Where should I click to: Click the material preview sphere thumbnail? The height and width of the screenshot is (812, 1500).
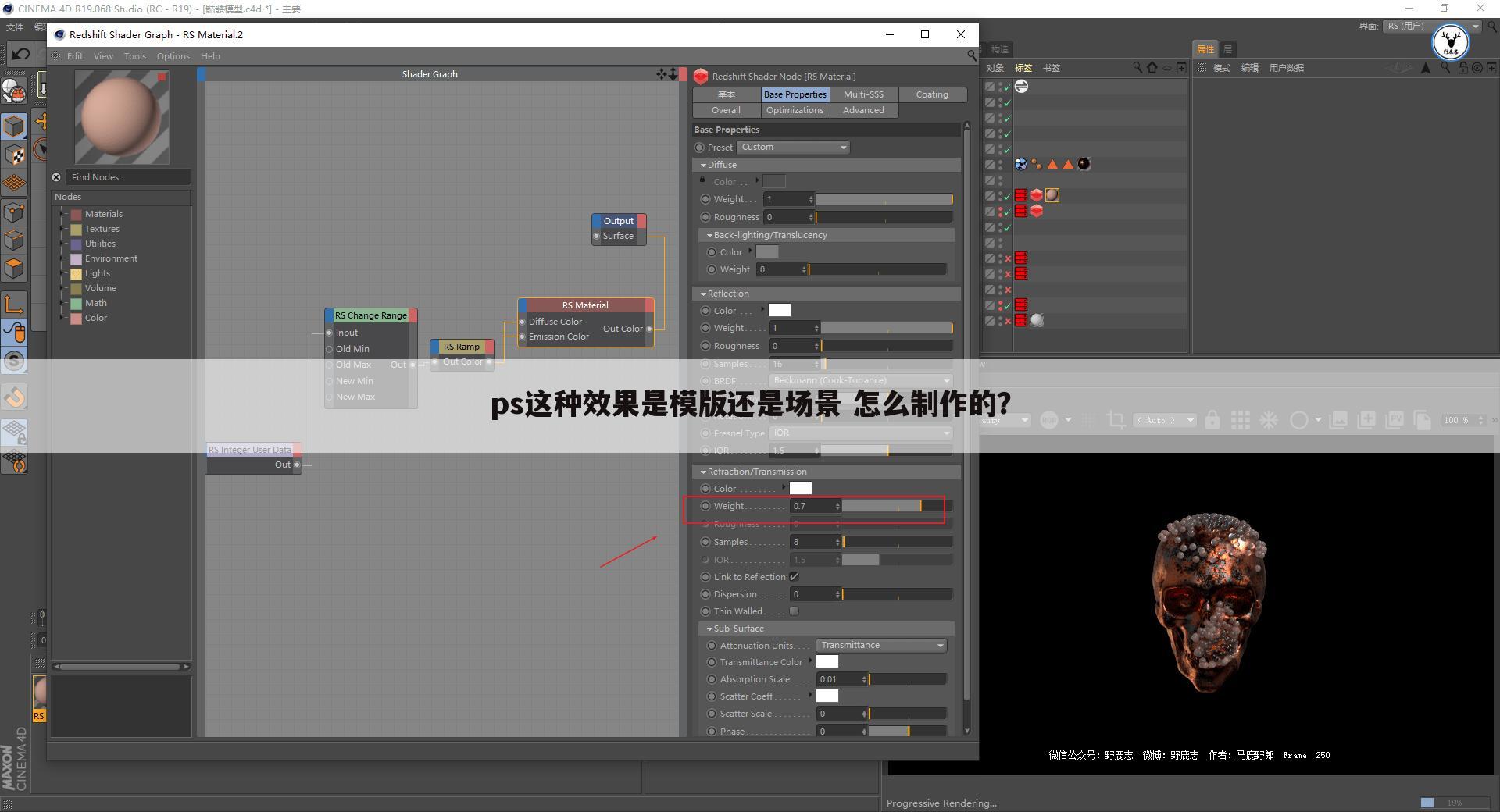click(121, 117)
